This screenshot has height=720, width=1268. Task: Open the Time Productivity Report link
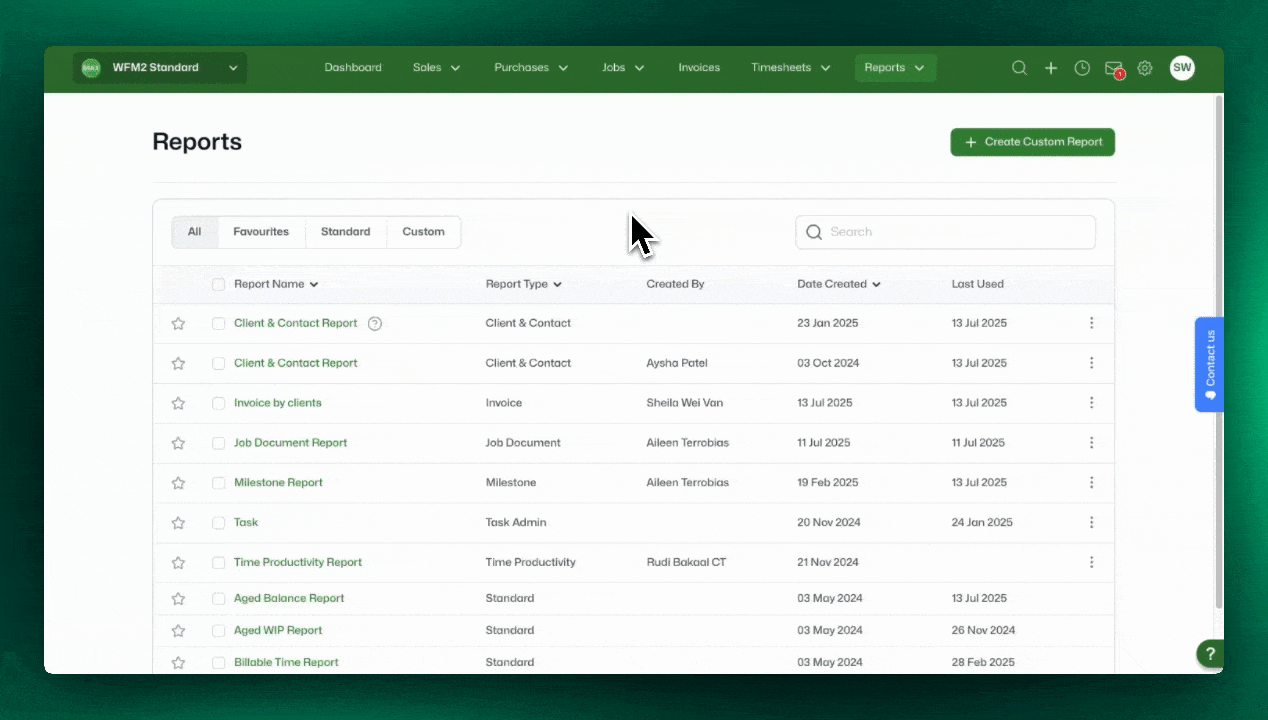tap(298, 563)
